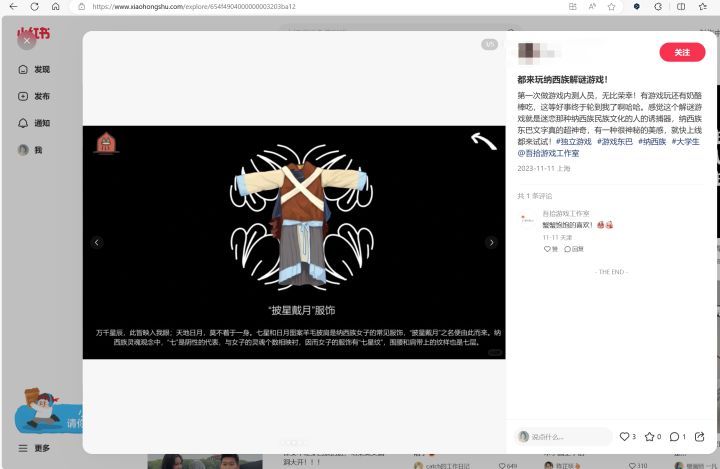Image resolution: width=720 pixels, height=469 pixels.
Task: Reply to the comment with 回复
Action: pos(574,249)
